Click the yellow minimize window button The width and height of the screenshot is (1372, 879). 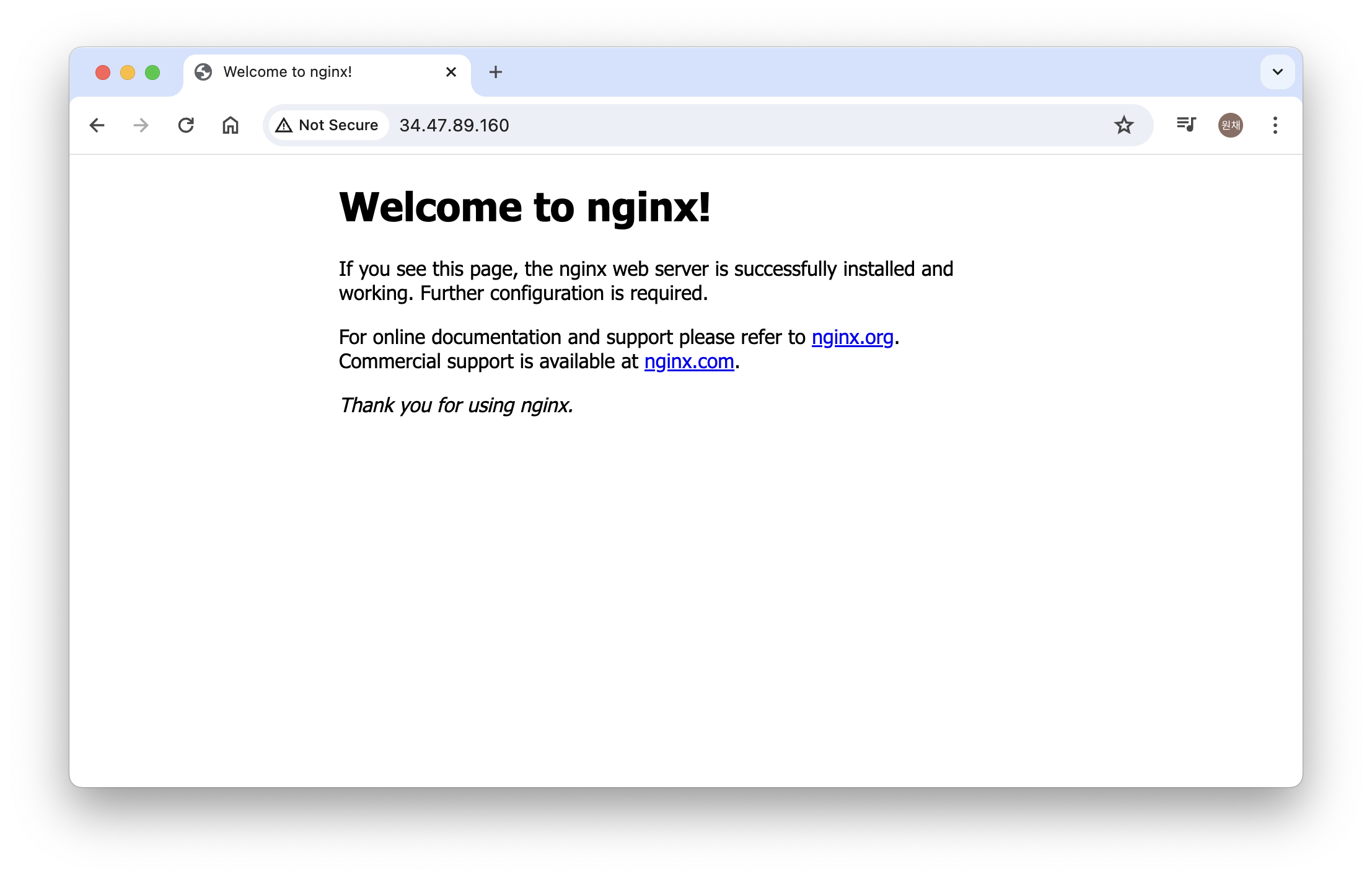tap(128, 73)
